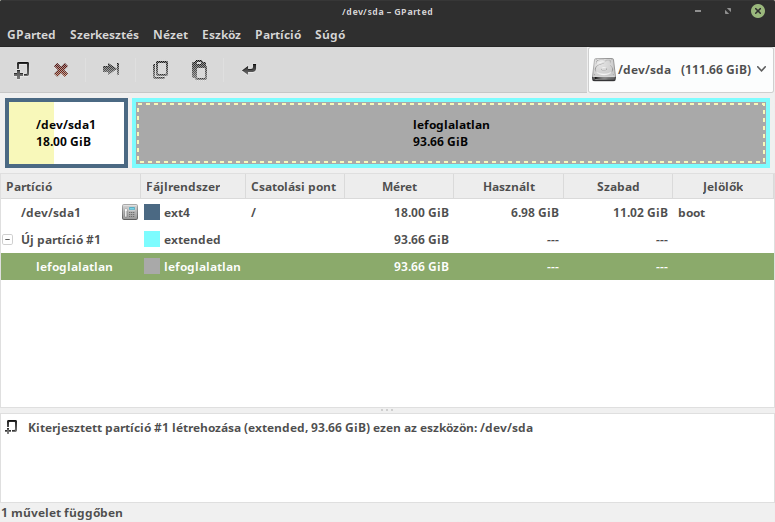775x522 pixels.
Task: Select the lefoglalatlan row in the partition list
Action: (387, 266)
